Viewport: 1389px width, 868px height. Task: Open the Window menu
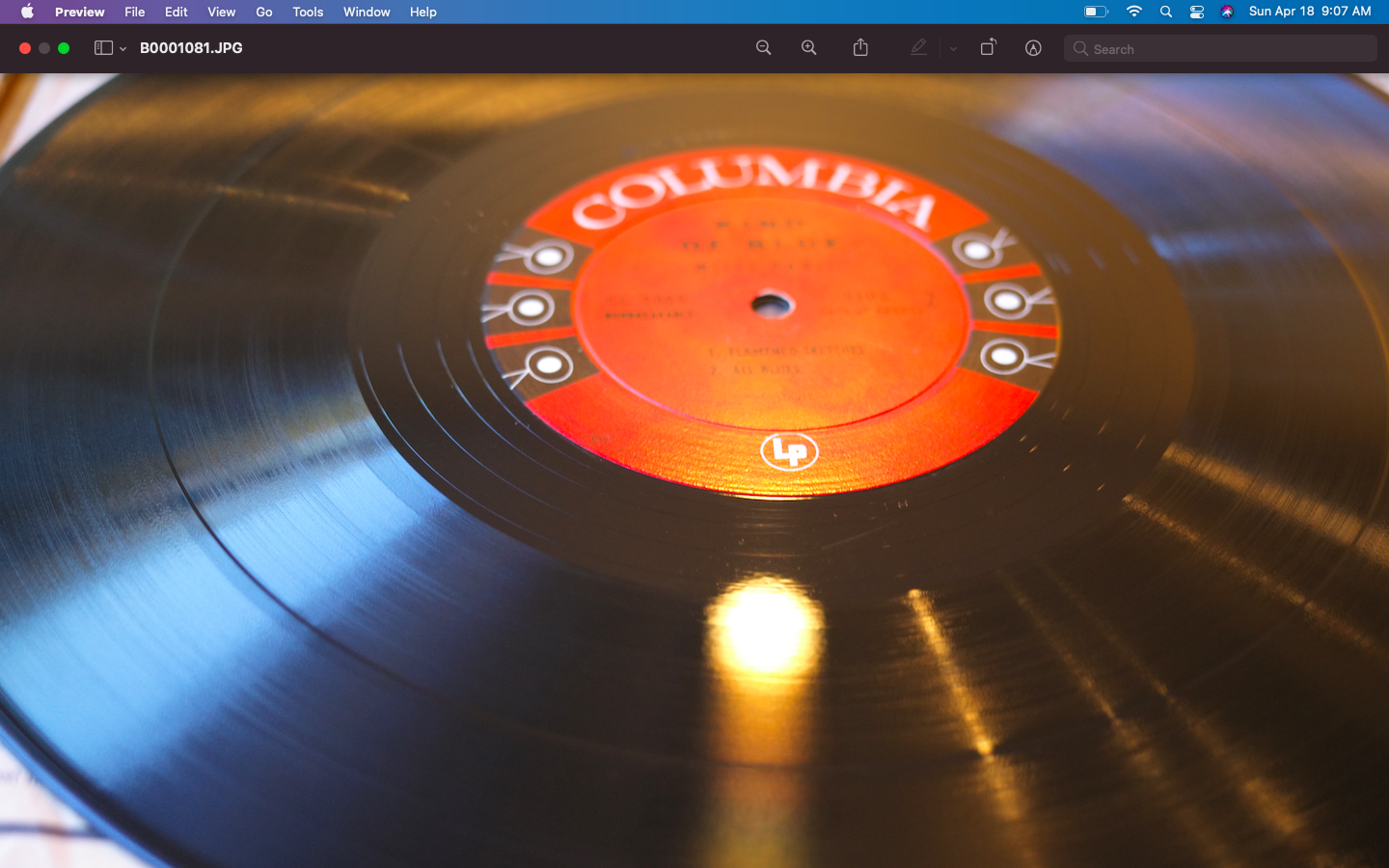coord(367,12)
